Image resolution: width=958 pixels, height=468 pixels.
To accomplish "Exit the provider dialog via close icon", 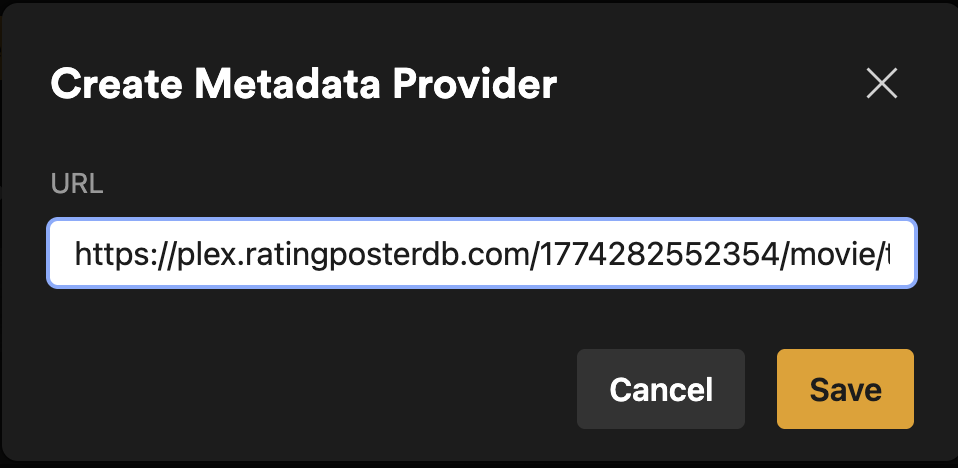I will click(882, 83).
